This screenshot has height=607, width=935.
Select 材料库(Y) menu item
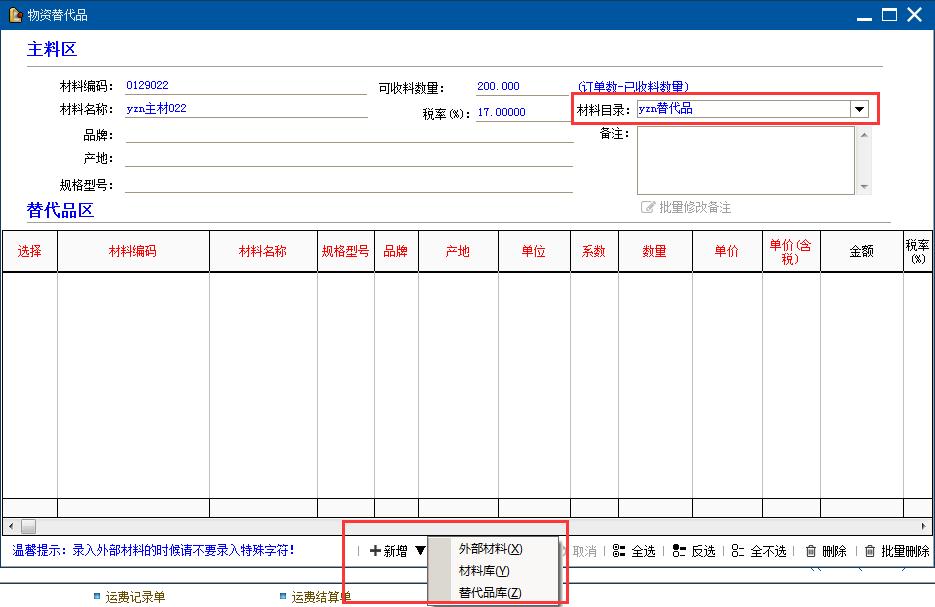(484, 571)
